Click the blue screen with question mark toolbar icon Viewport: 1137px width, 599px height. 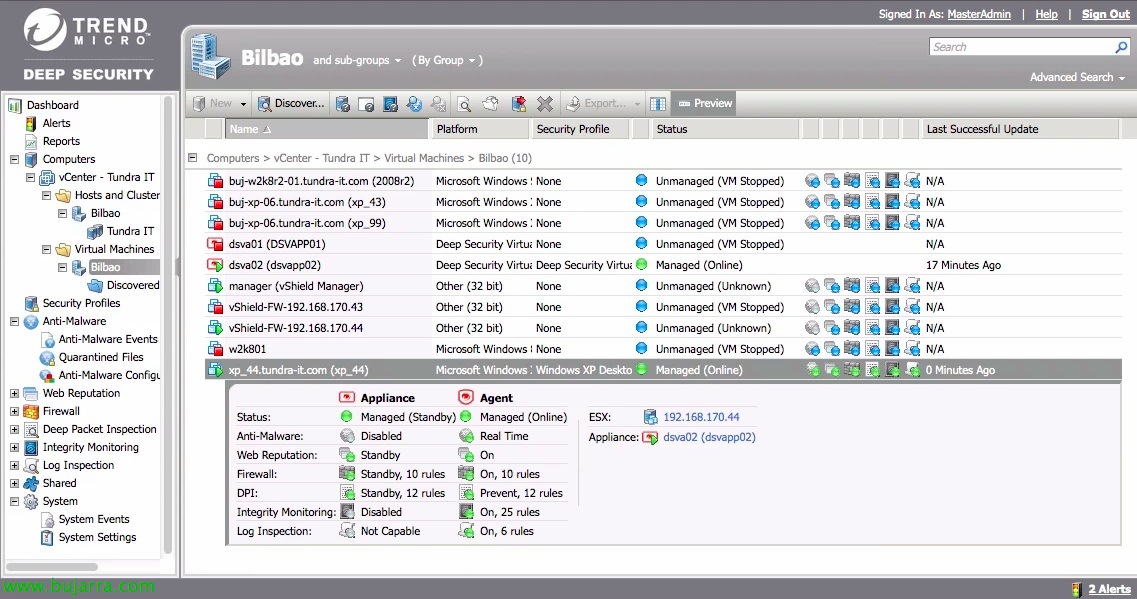390,104
